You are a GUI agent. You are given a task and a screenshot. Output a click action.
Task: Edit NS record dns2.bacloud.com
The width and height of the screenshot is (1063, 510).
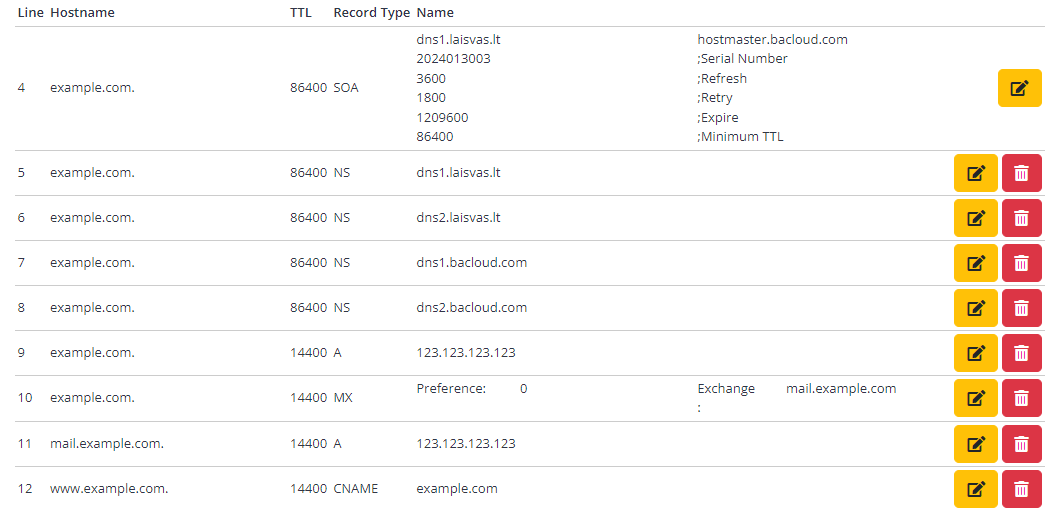pyautogui.click(x=976, y=309)
